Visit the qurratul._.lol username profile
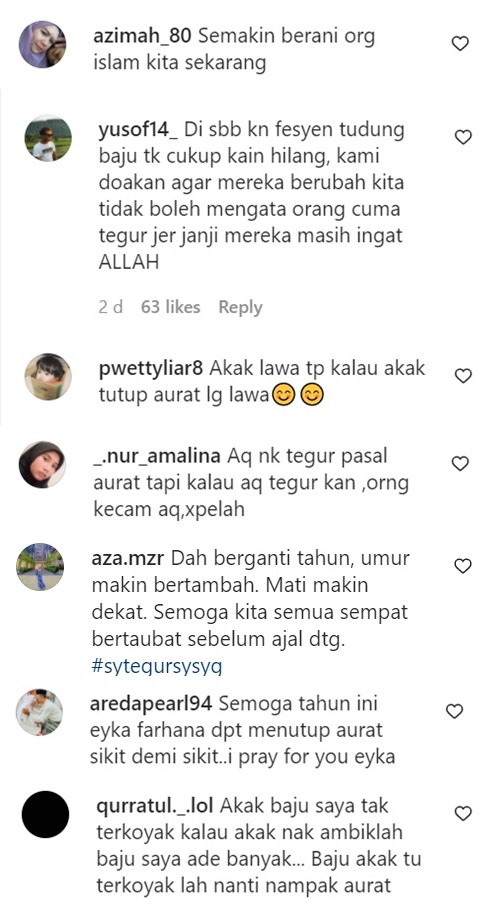The image size is (483, 914). click(155, 806)
